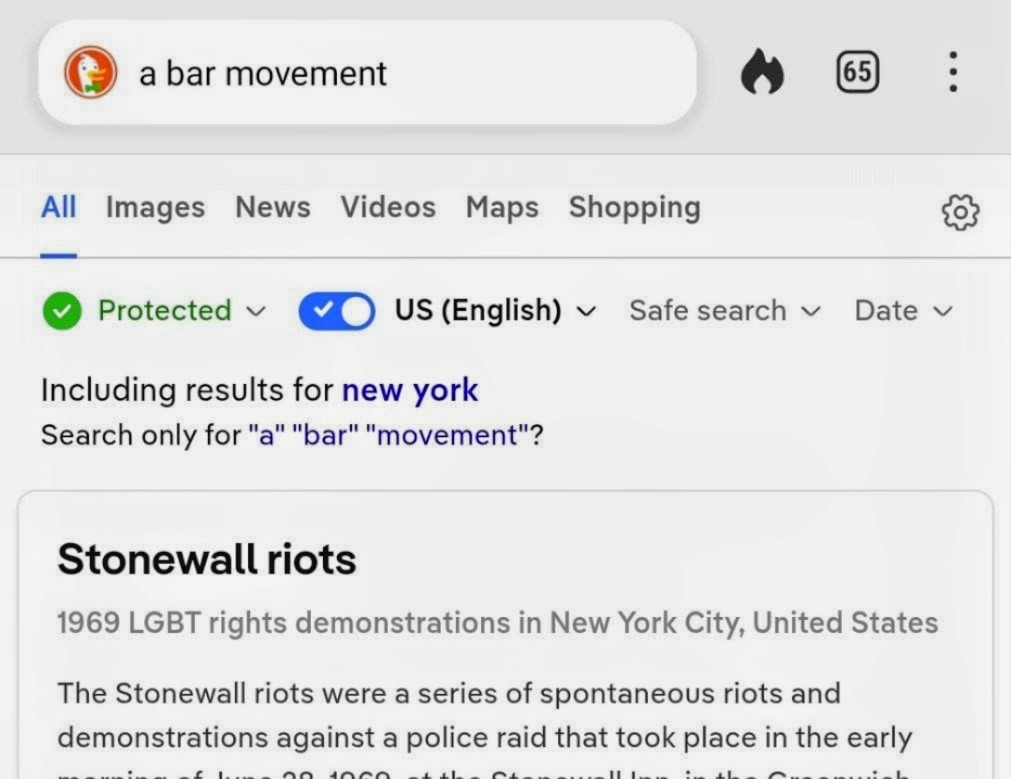Screen dimensions: 1011x779
Task: Open the US (English) region dropdown
Action: click(x=495, y=311)
